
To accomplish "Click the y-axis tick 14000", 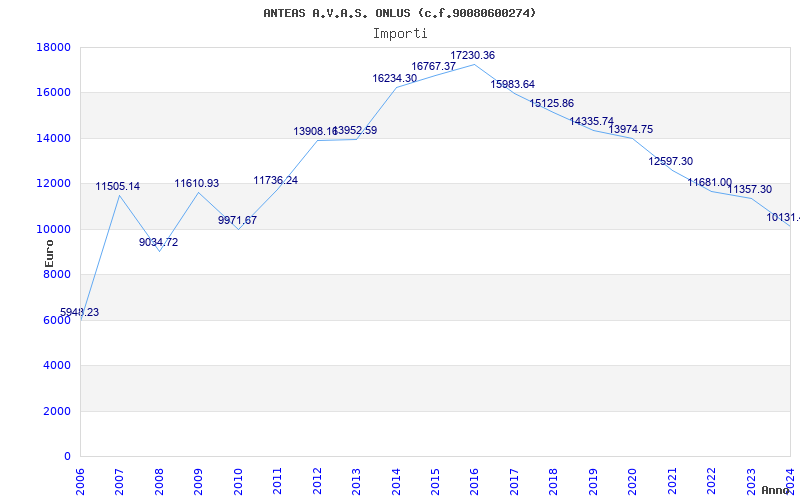I will pos(54,138).
